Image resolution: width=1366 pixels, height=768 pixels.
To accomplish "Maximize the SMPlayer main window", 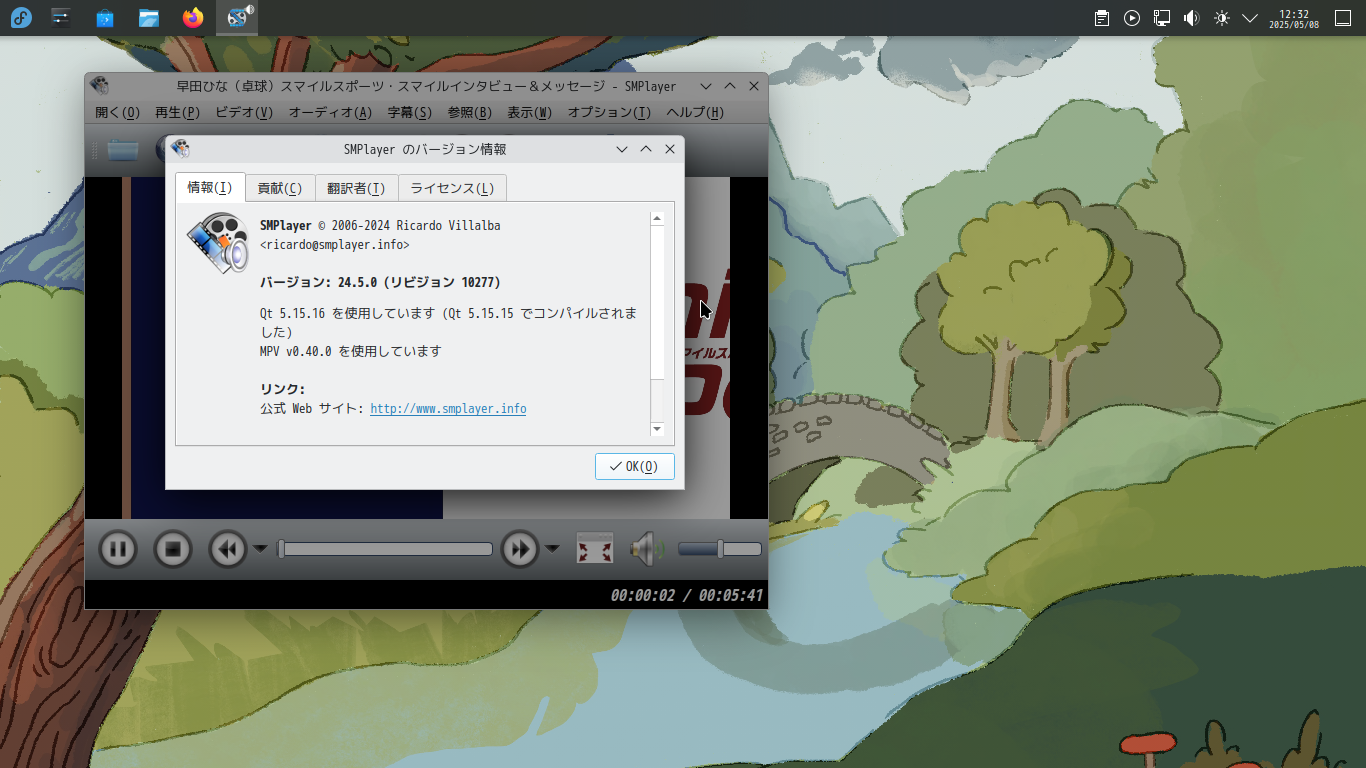I will coord(730,86).
